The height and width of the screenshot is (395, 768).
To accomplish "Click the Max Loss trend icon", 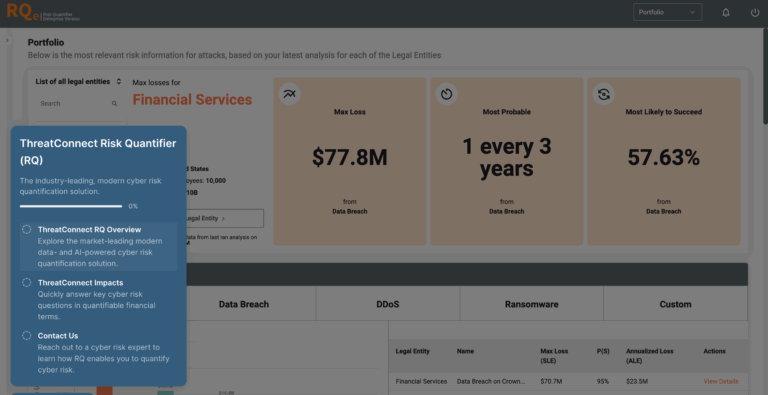I will (289, 94).
